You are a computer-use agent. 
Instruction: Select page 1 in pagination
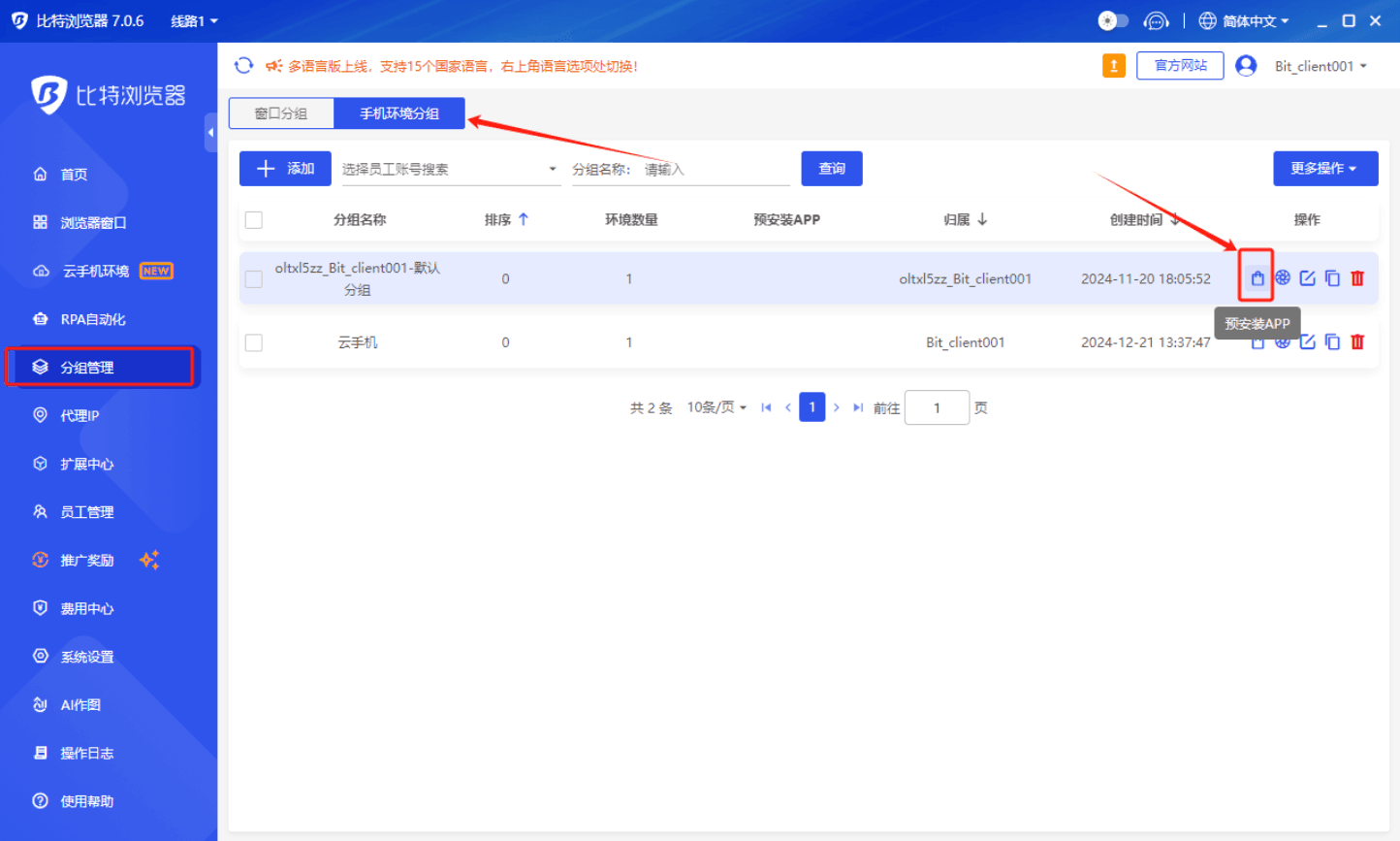point(812,407)
